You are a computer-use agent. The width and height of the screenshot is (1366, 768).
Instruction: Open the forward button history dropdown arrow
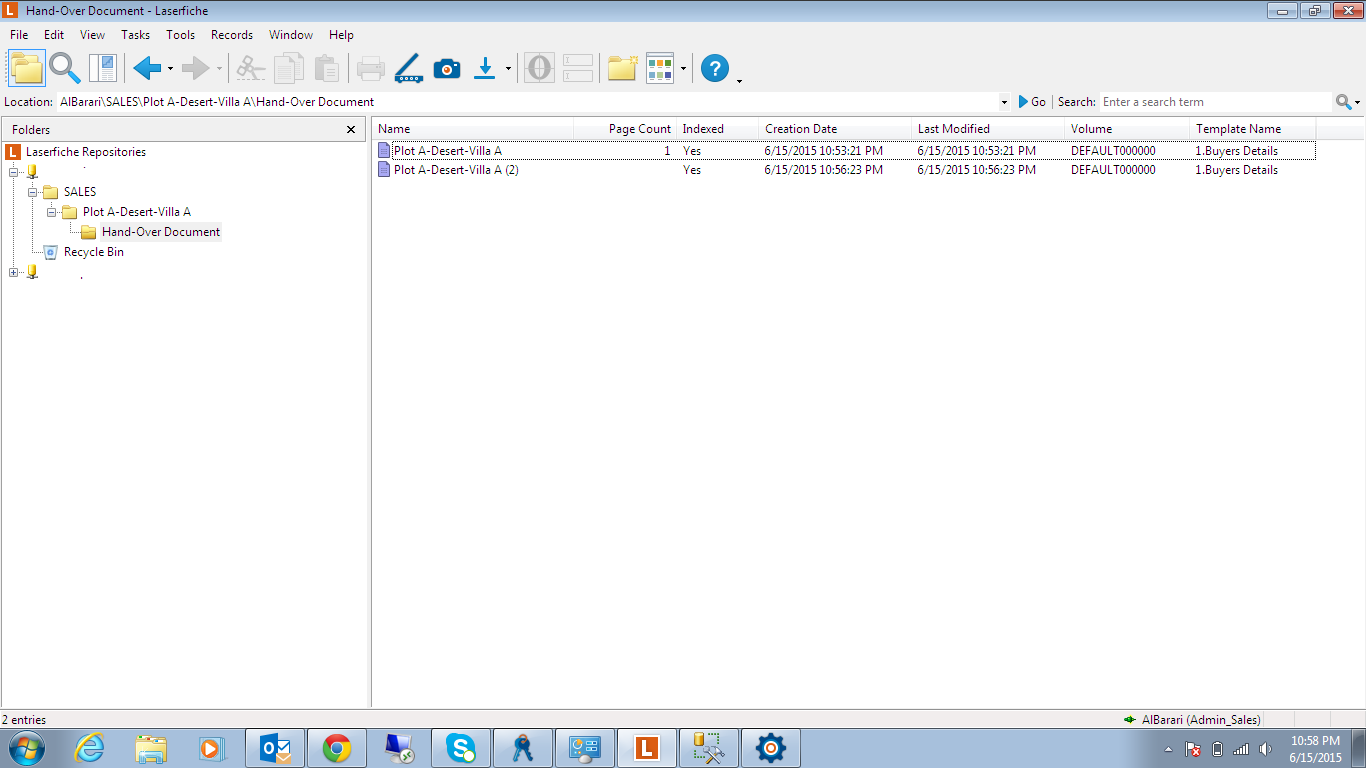(x=219, y=69)
